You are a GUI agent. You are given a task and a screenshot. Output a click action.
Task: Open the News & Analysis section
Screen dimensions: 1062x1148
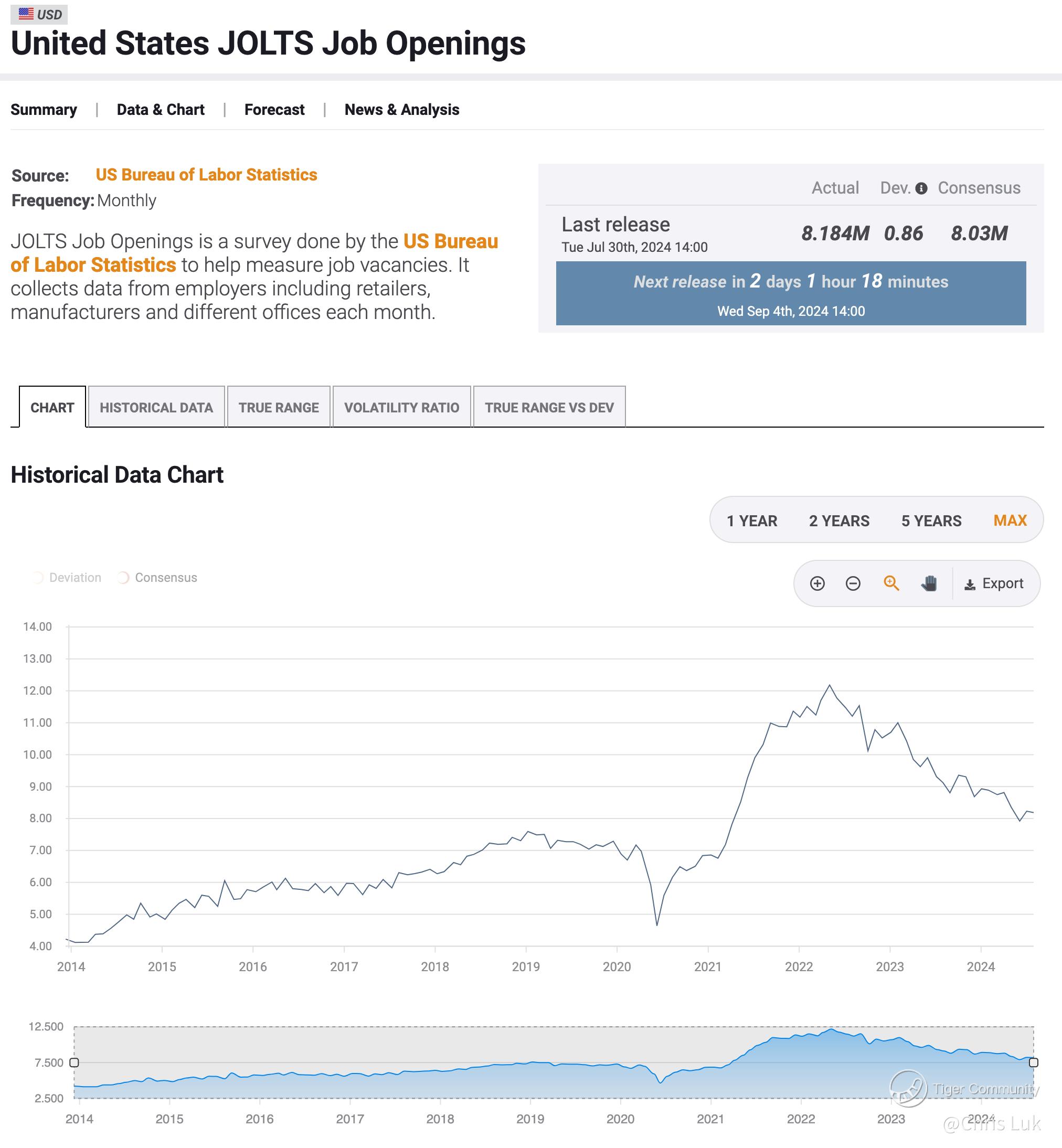(402, 110)
